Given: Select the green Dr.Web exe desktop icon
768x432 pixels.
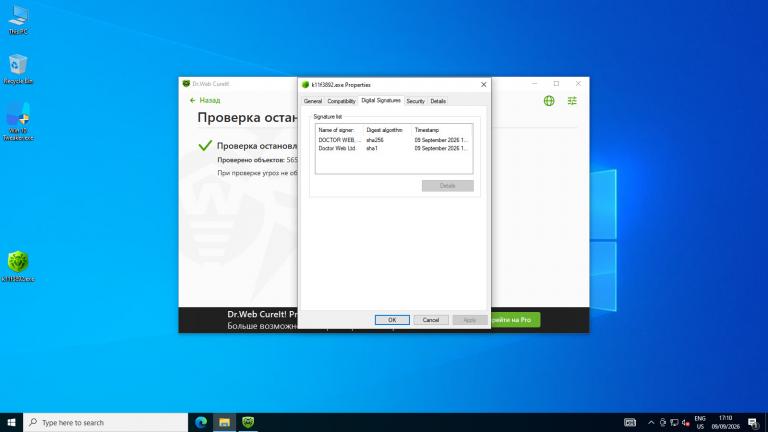Looking at the screenshot, I should tap(18, 266).
